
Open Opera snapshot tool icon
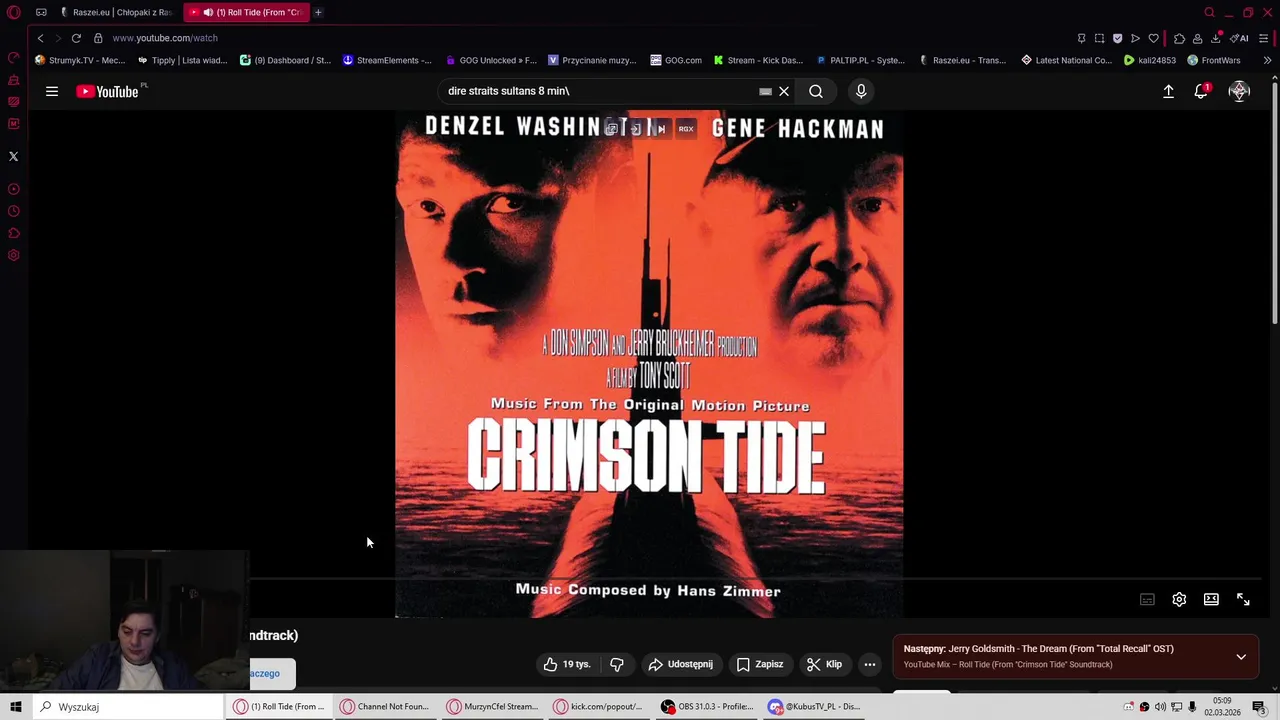[x=1099, y=38]
